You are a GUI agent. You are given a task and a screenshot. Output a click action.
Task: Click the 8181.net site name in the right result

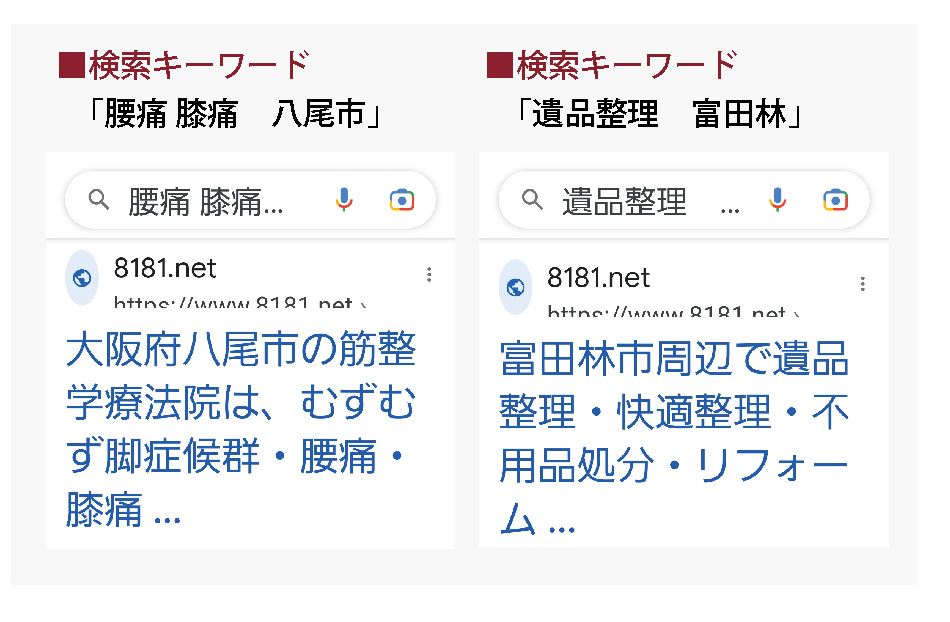(599, 278)
